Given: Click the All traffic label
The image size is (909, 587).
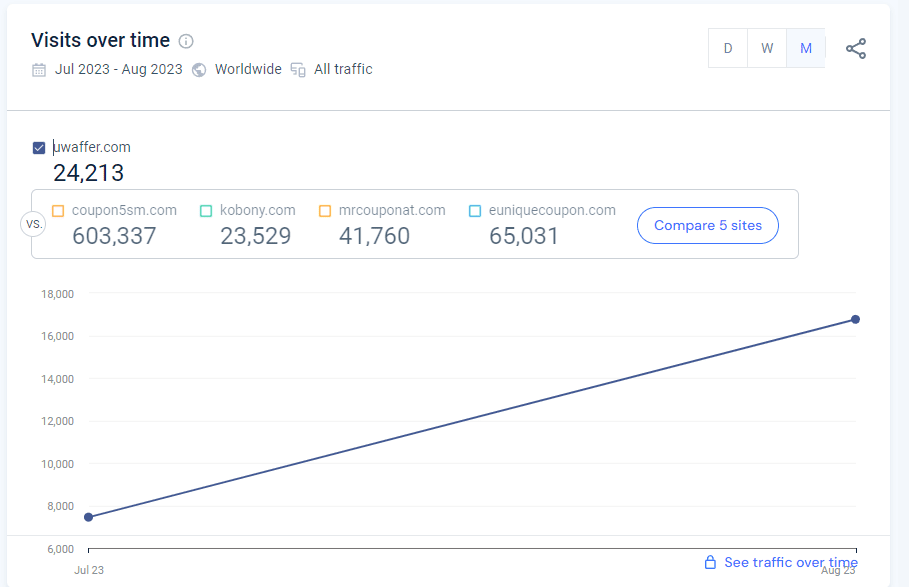Looking at the screenshot, I should 343,70.
